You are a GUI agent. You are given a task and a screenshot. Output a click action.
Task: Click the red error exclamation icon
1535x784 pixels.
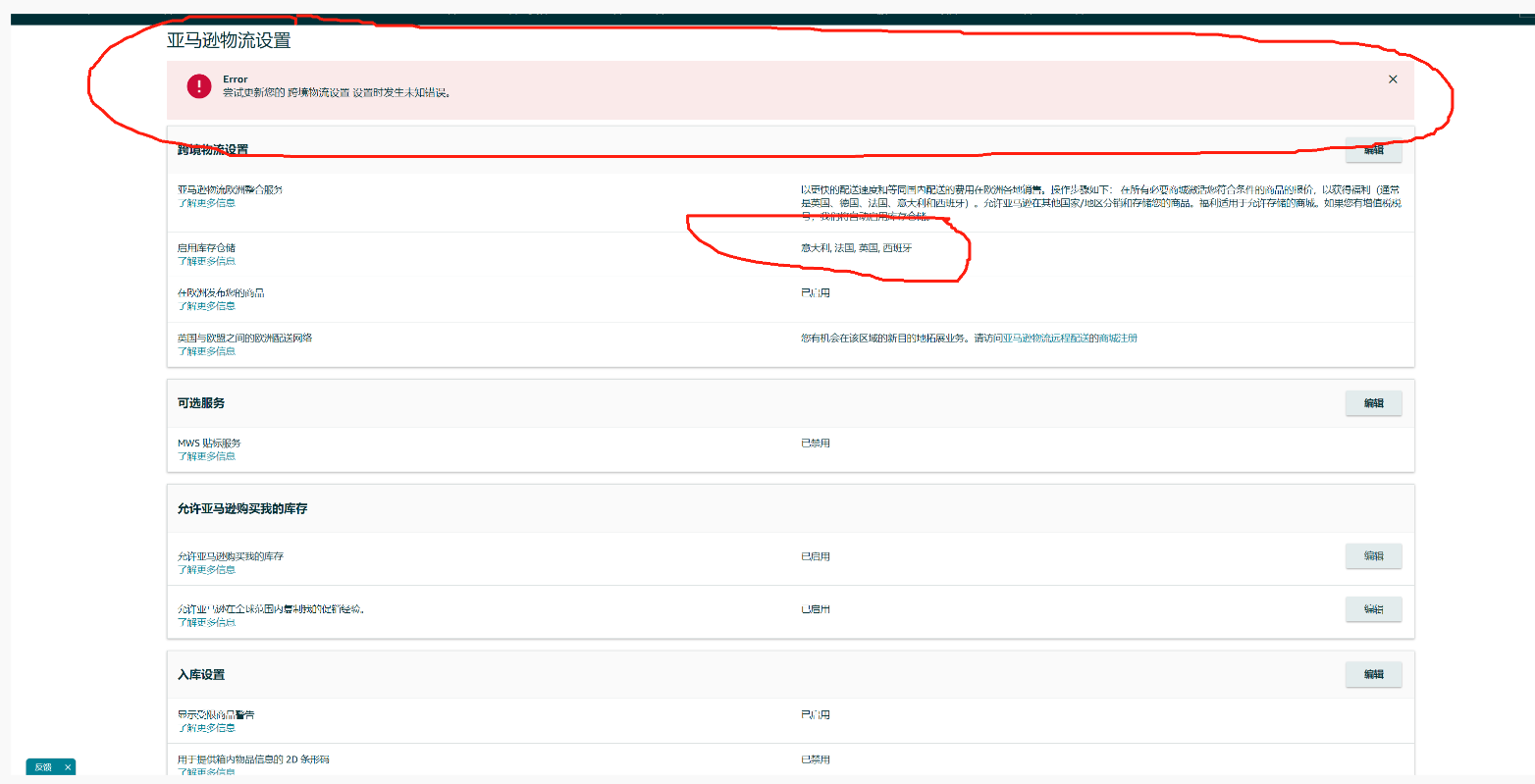pyautogui.click(x=199, y=86)
